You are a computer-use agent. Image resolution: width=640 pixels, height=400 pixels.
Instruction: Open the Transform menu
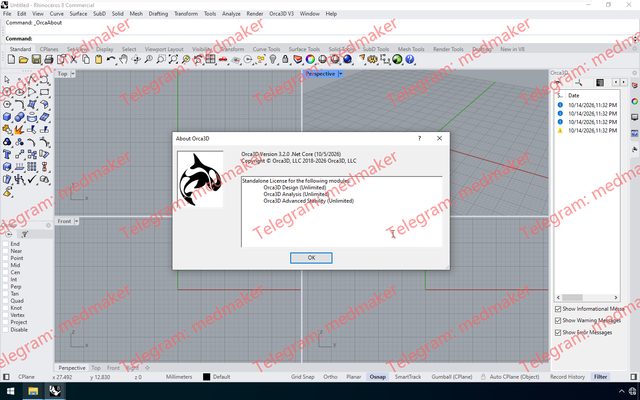pos(186,13)
